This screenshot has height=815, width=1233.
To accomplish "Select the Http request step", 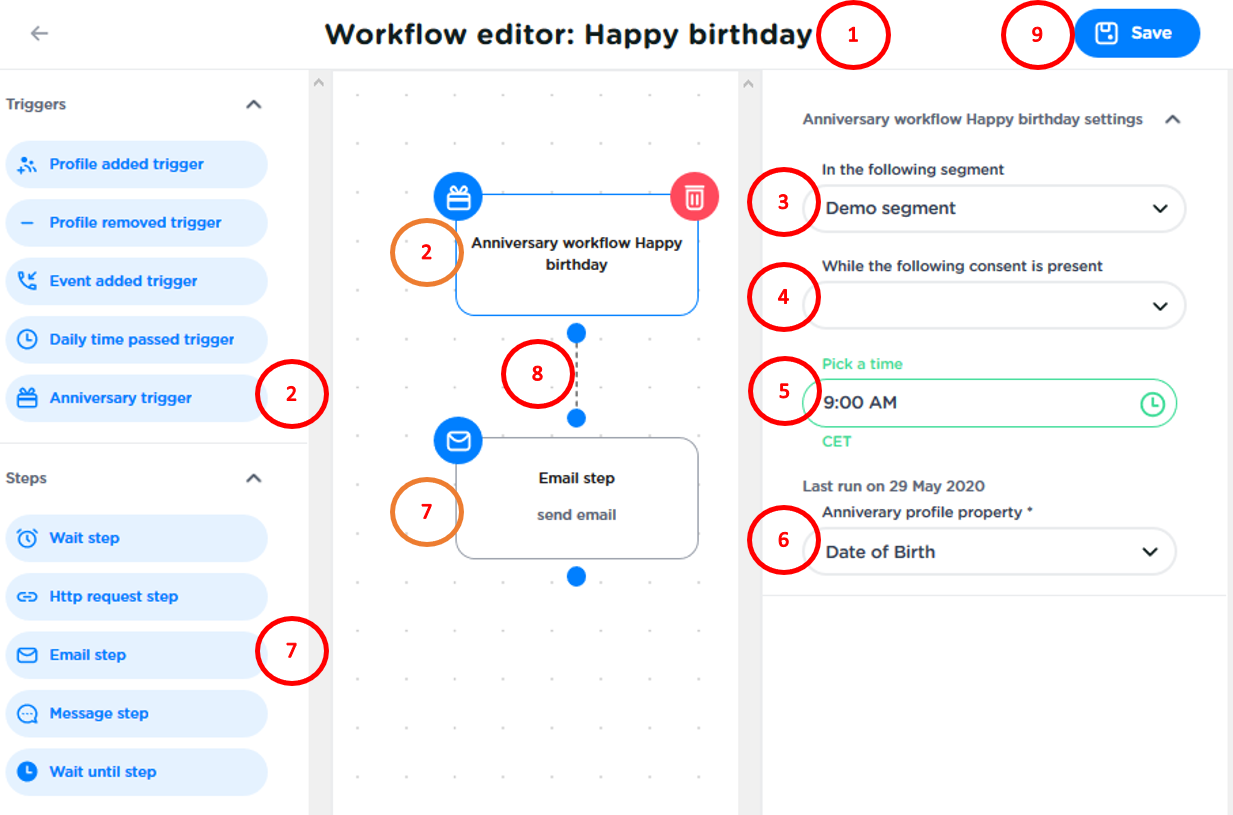I will pos(136,597).
